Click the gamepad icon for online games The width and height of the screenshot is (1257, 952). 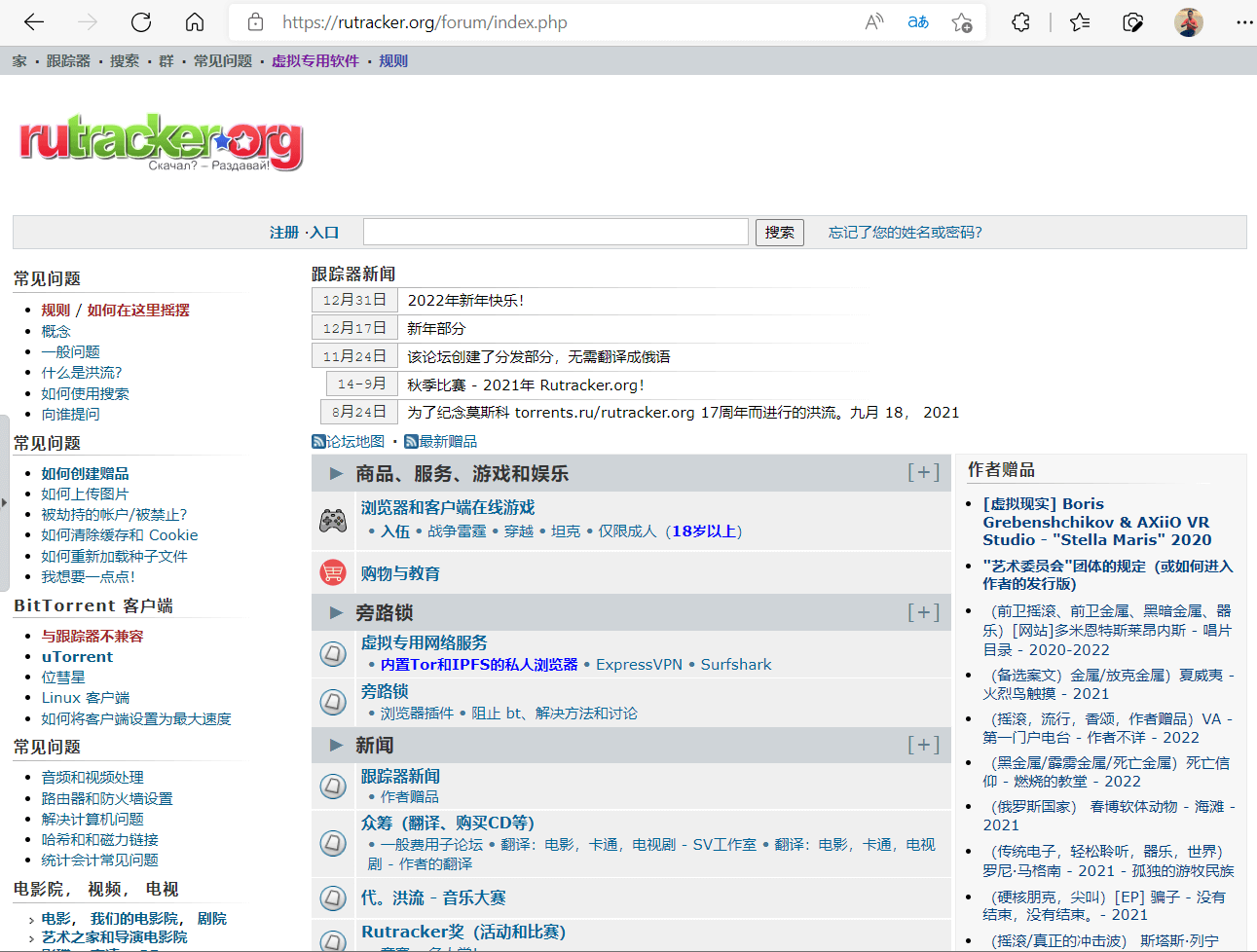coord(333,520)
